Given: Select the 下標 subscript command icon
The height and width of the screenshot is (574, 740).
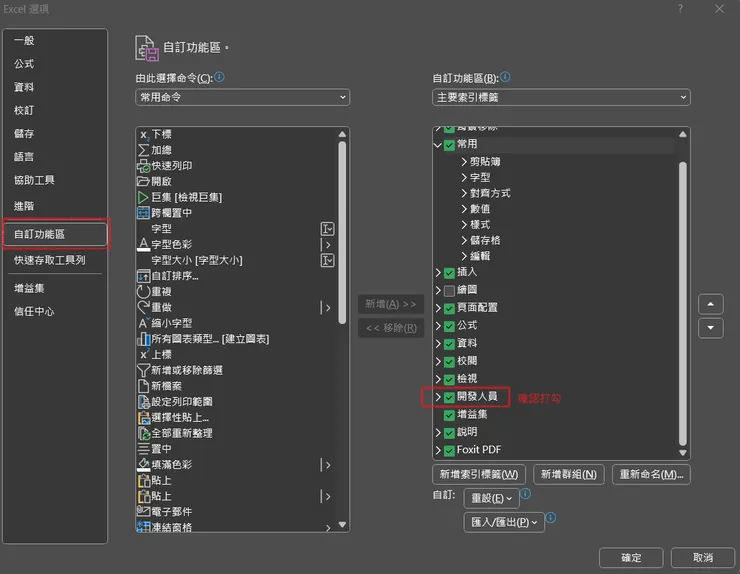Looking at the screenshot, I should coord(143,135).
